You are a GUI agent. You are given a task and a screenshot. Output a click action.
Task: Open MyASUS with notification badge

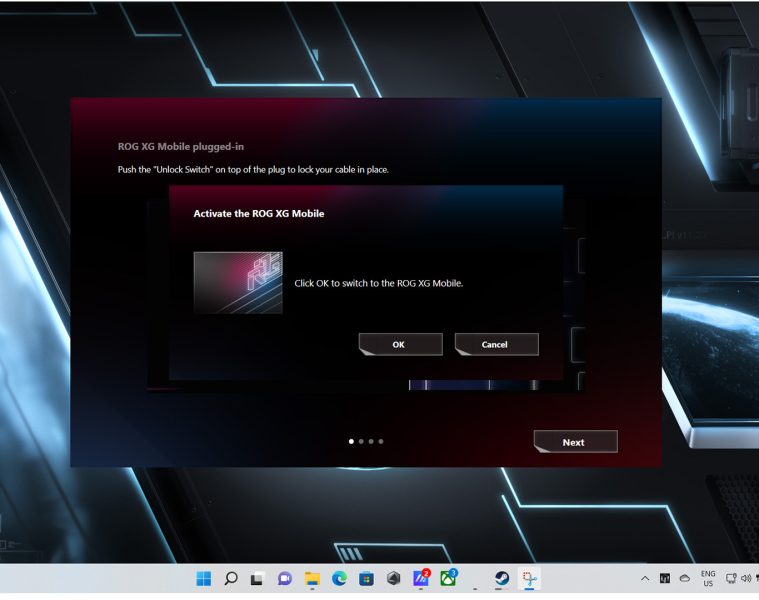click(421, 578)
